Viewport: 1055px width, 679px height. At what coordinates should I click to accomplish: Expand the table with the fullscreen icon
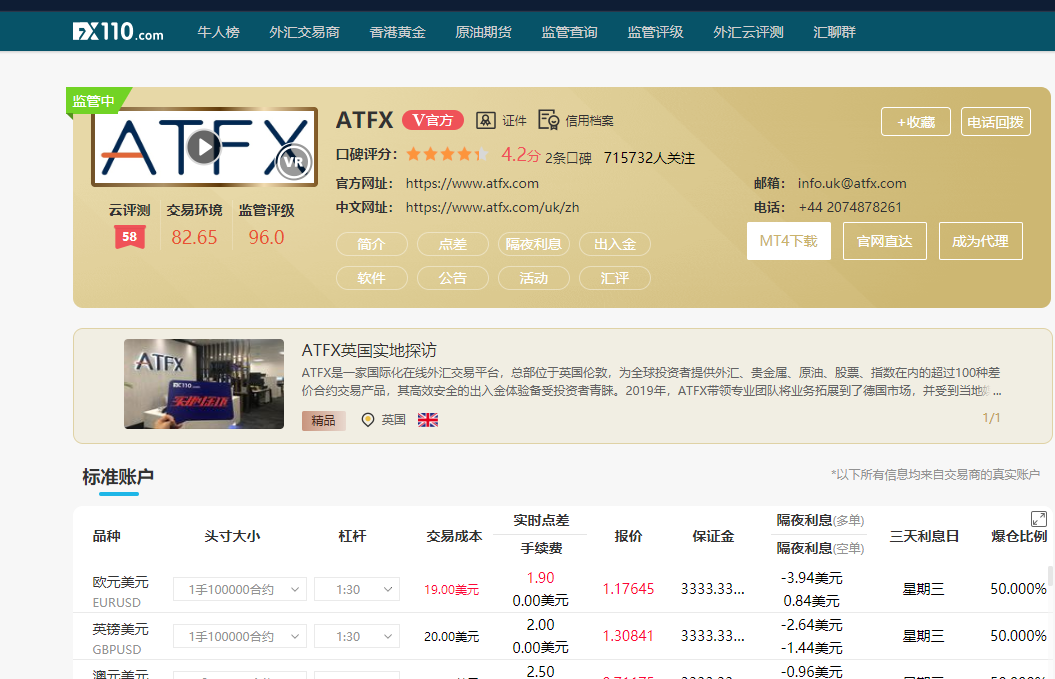pyautogui.click(x=1038, y=519)
